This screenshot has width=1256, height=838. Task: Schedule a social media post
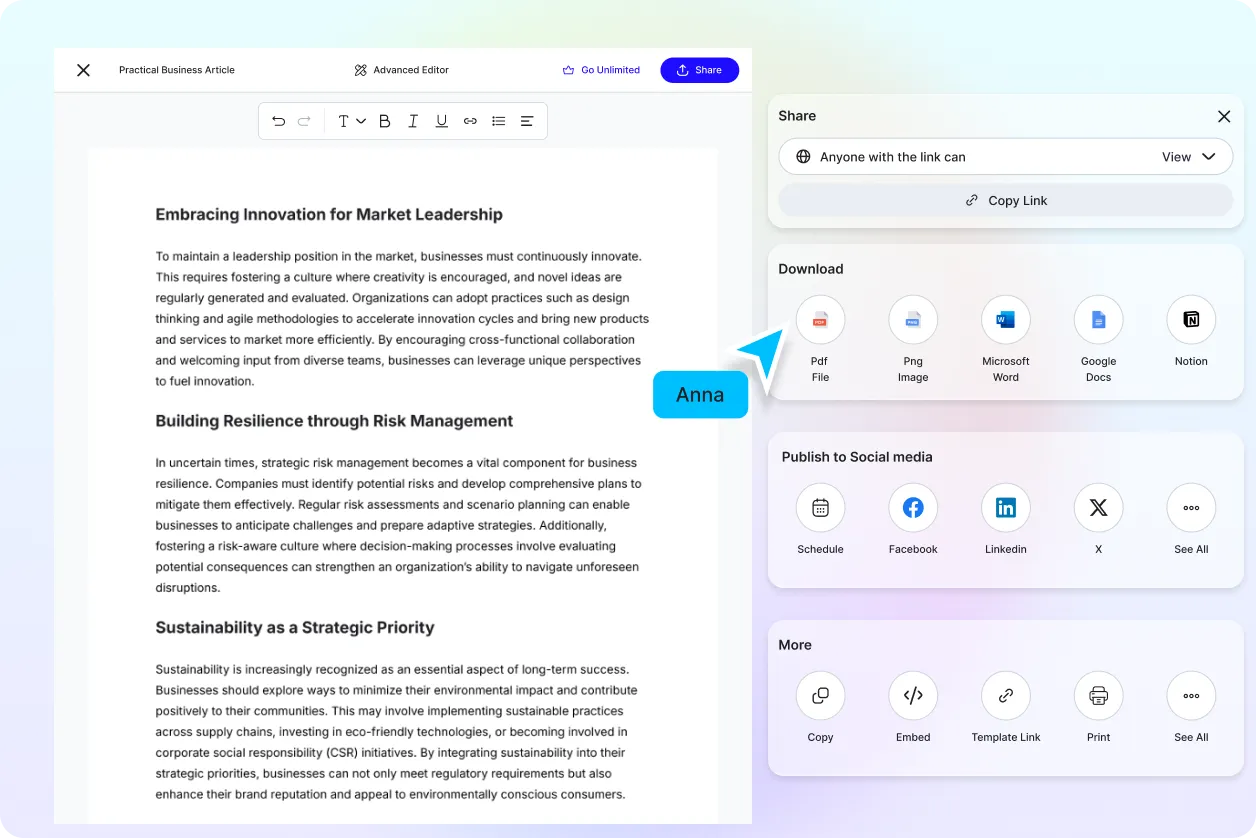[x=820, y=507]
